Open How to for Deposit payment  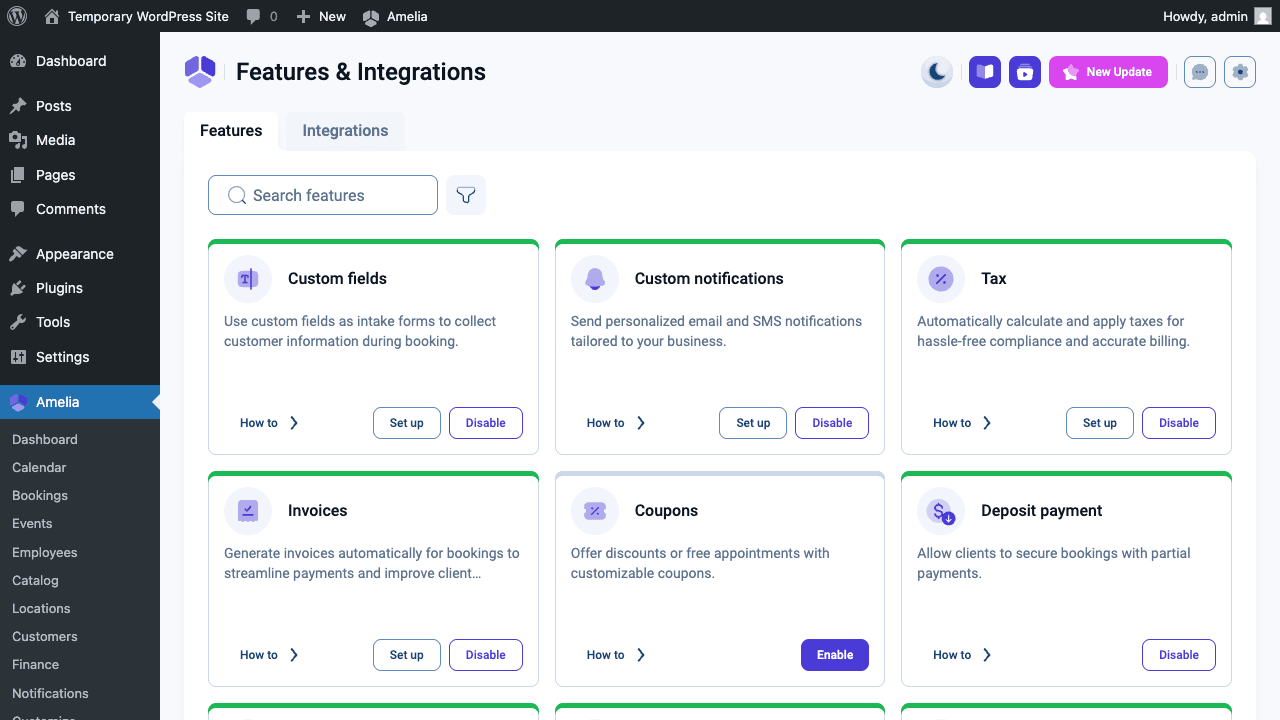pos(962,655)
